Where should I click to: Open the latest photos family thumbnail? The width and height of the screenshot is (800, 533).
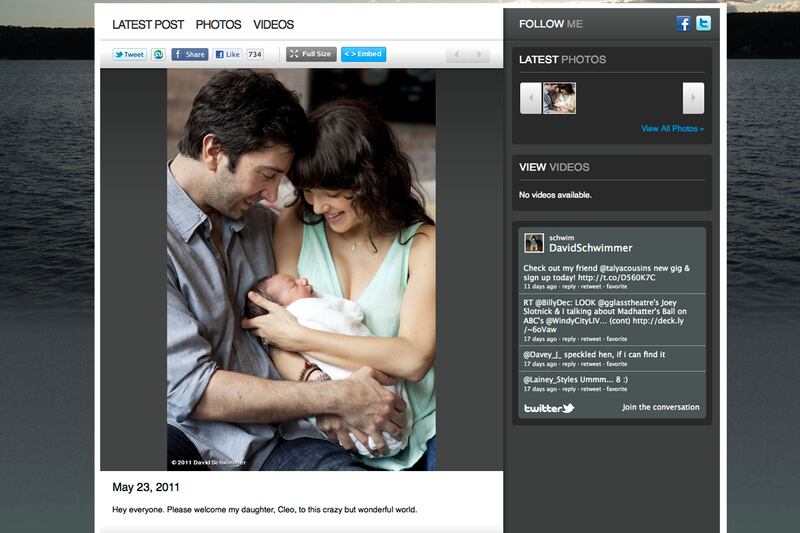[x=559, y=98]
